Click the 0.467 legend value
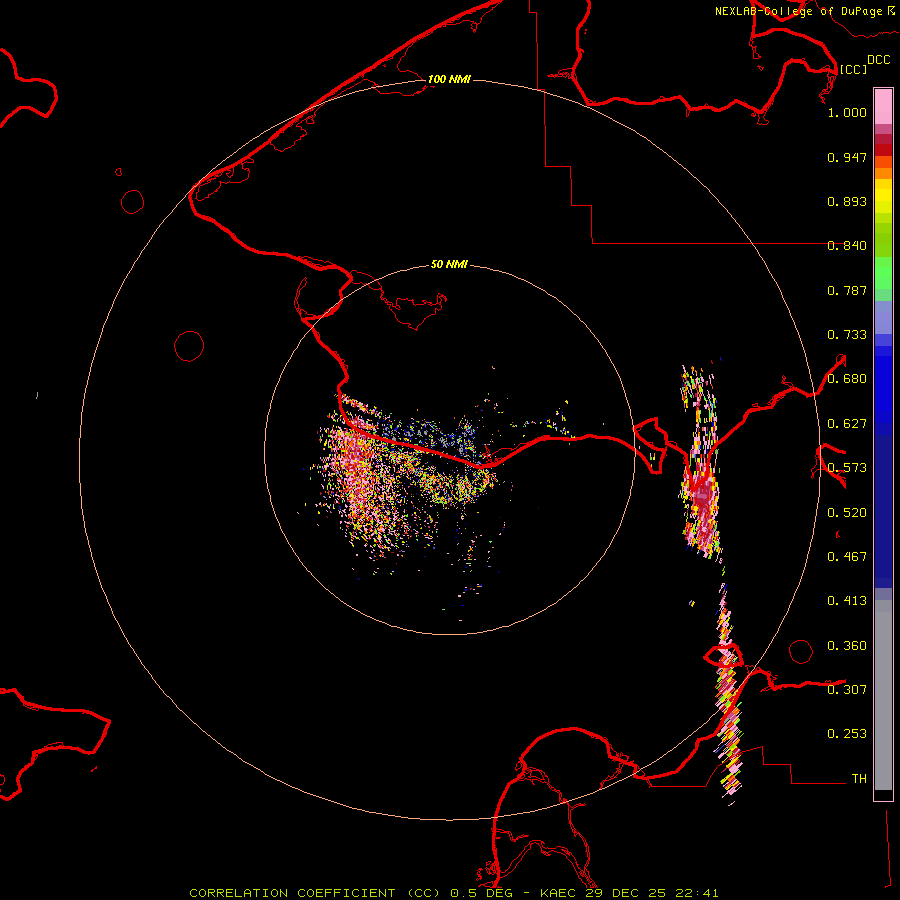 click(x=847, y=557)
